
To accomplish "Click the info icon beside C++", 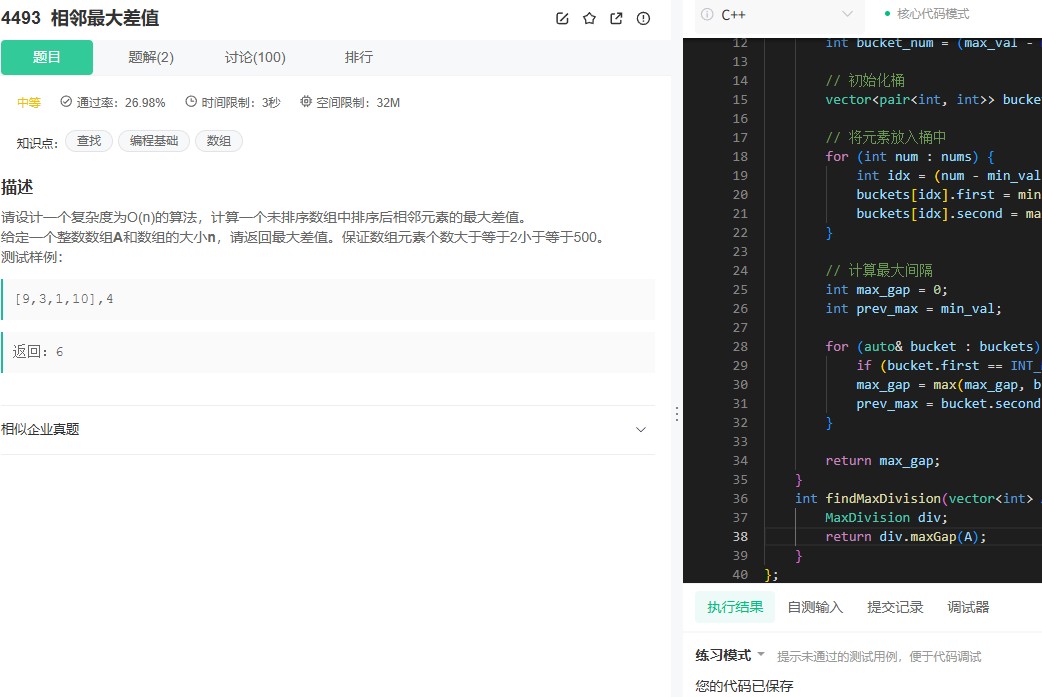I will [x=707, y=15].
